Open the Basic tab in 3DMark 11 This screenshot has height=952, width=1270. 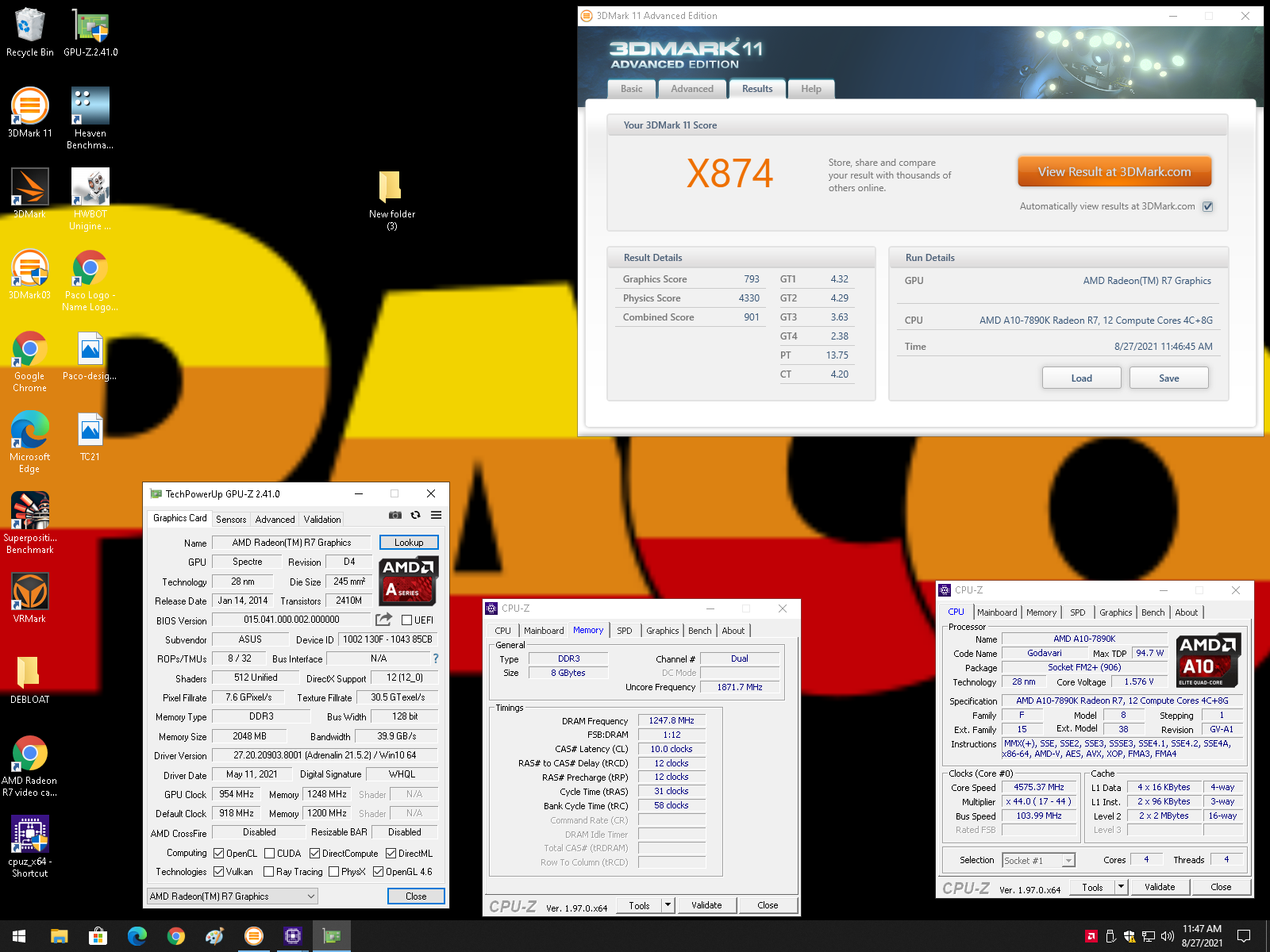tap(632, 89)
